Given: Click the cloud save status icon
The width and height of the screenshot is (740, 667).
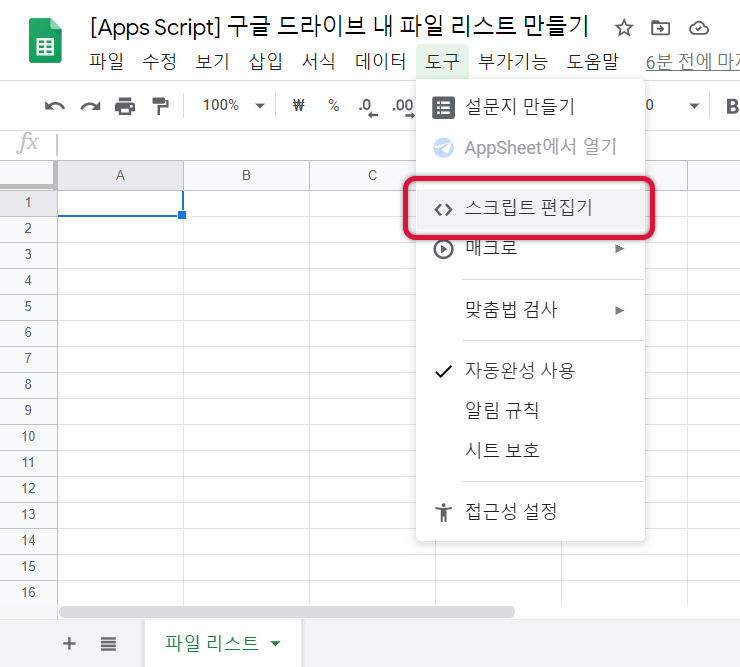Looking at the screenshot, I should [700, 28].
